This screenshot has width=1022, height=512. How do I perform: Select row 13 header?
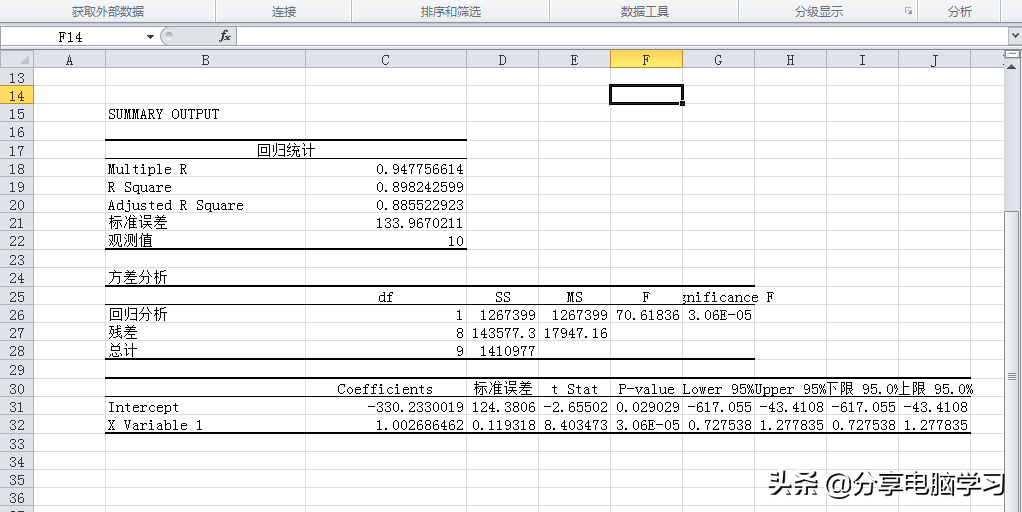click(17, 78)
